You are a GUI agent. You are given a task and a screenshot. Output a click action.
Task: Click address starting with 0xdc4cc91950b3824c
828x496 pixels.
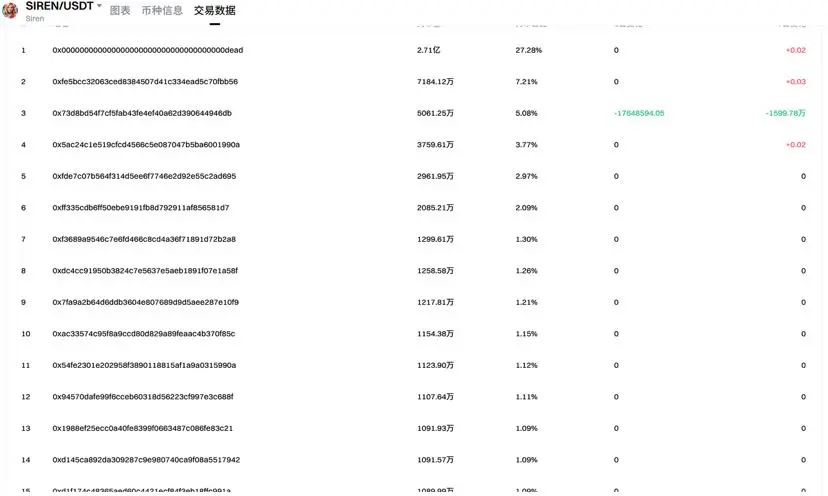[145, 270]
